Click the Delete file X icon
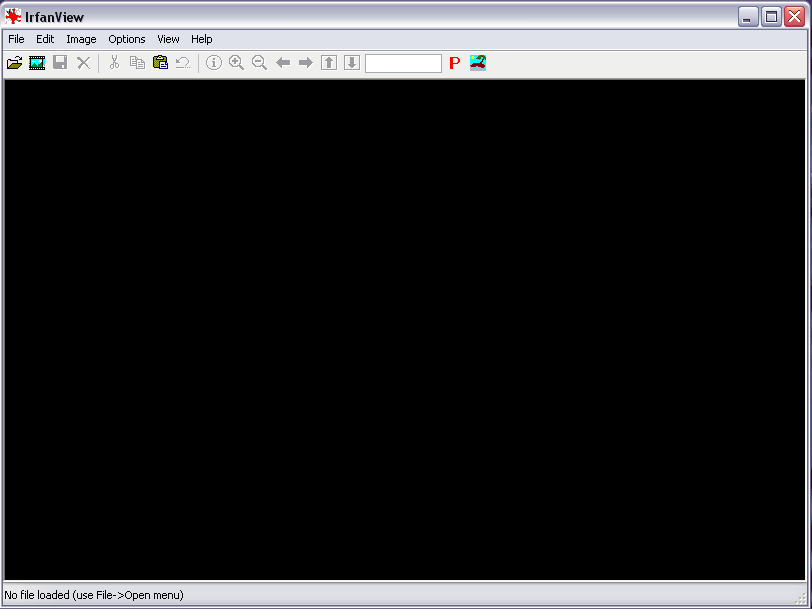 coord(83,63)
